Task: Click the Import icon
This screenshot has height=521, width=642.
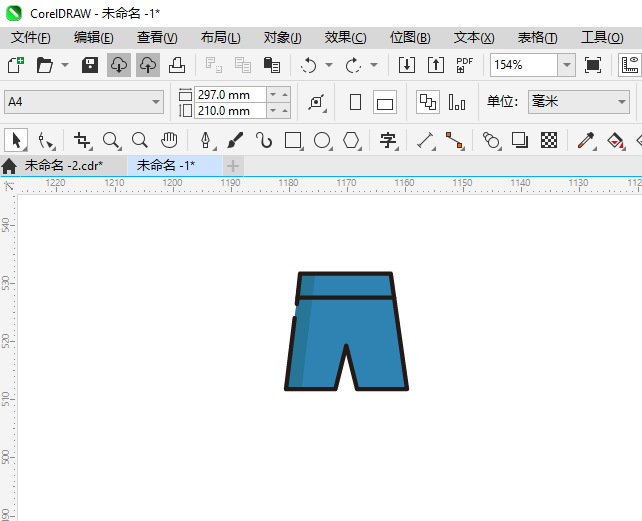Action: click(x=407, y=65)
